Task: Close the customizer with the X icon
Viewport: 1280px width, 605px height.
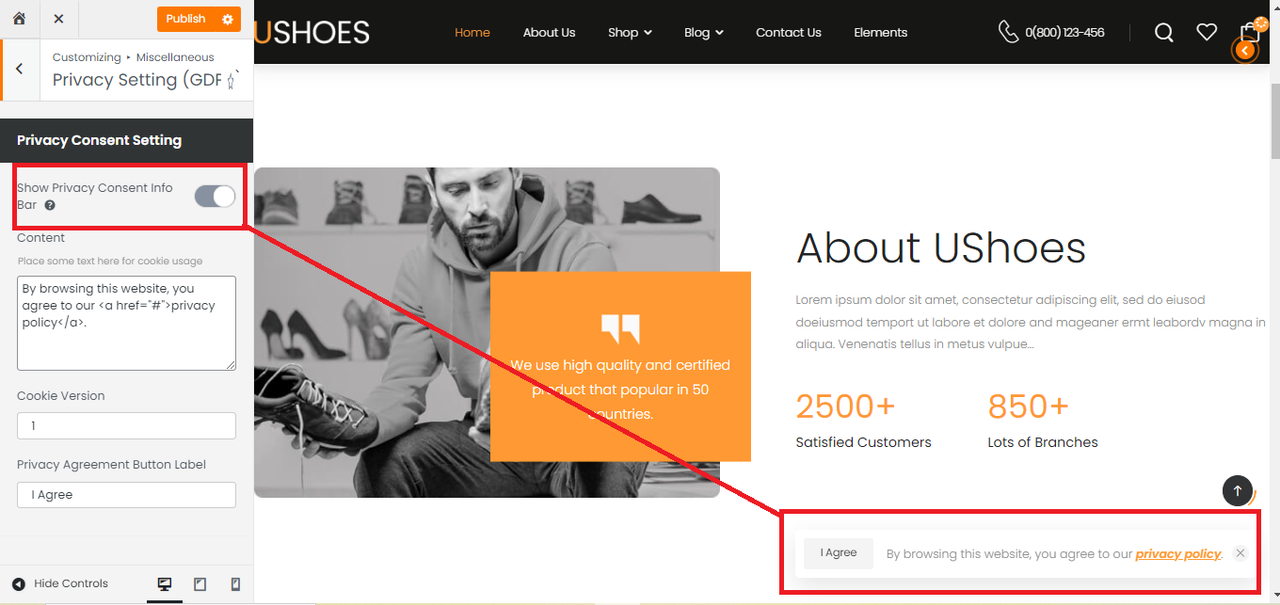Action: point(59,19)
